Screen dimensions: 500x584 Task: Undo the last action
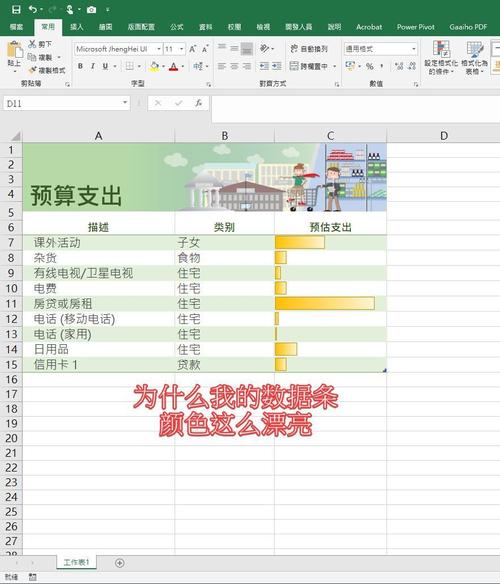pos(33,9)
